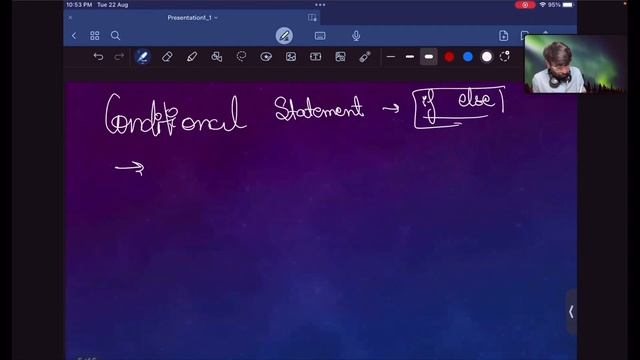
Task: Select the Elements sticker tool
Action: coord(266,57)
